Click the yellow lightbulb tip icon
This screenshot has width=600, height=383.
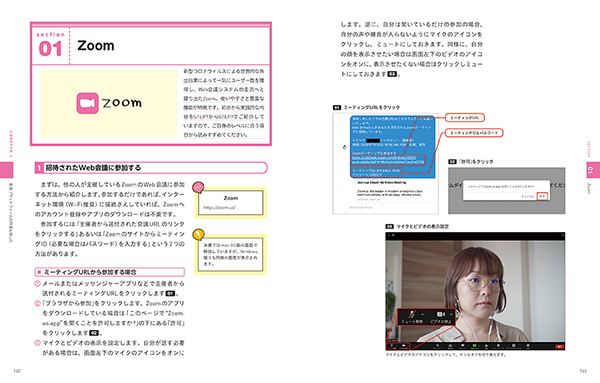(x=198, y=234)
